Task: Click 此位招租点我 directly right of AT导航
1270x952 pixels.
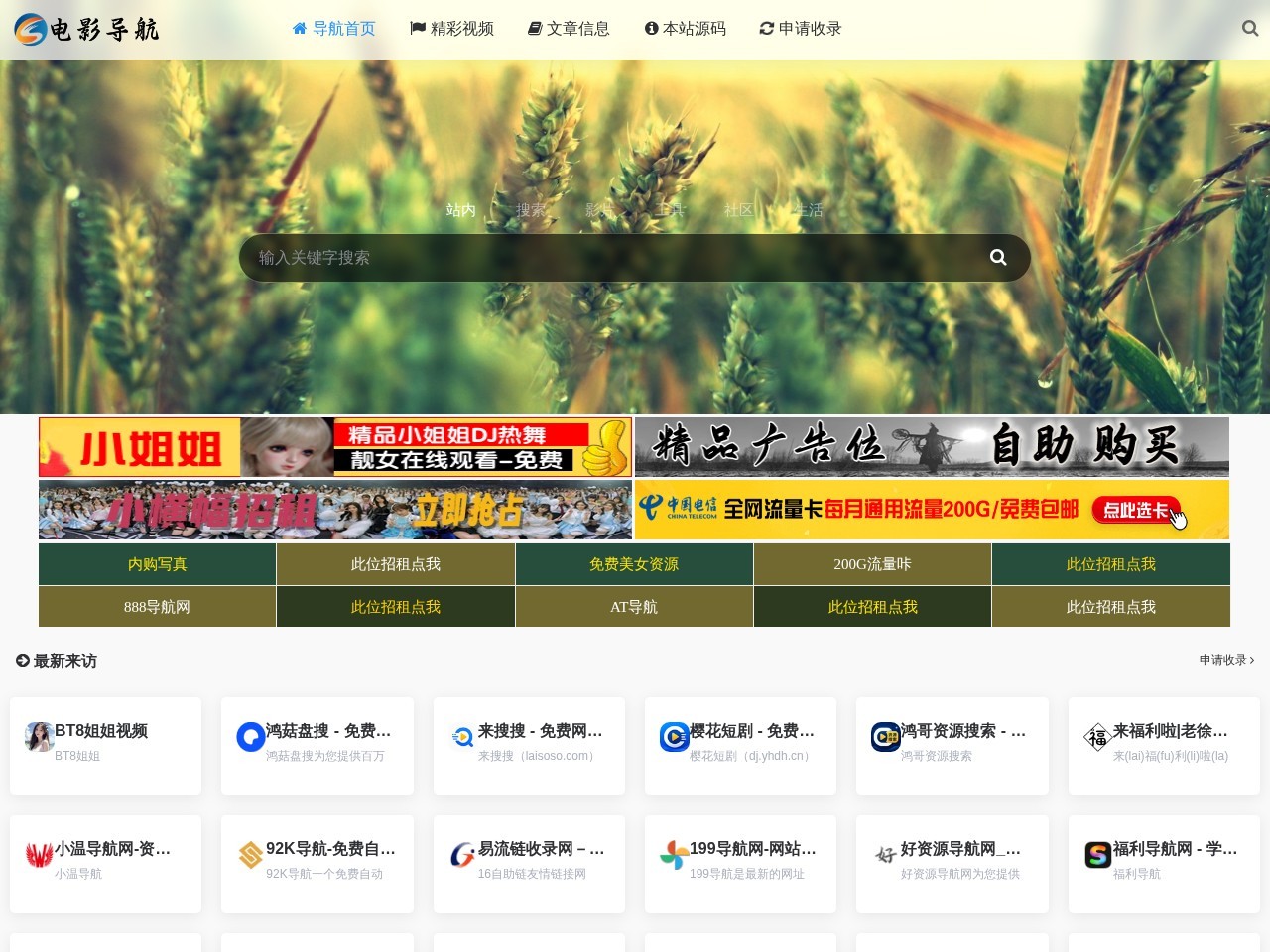Action: [x=872, y=607]
